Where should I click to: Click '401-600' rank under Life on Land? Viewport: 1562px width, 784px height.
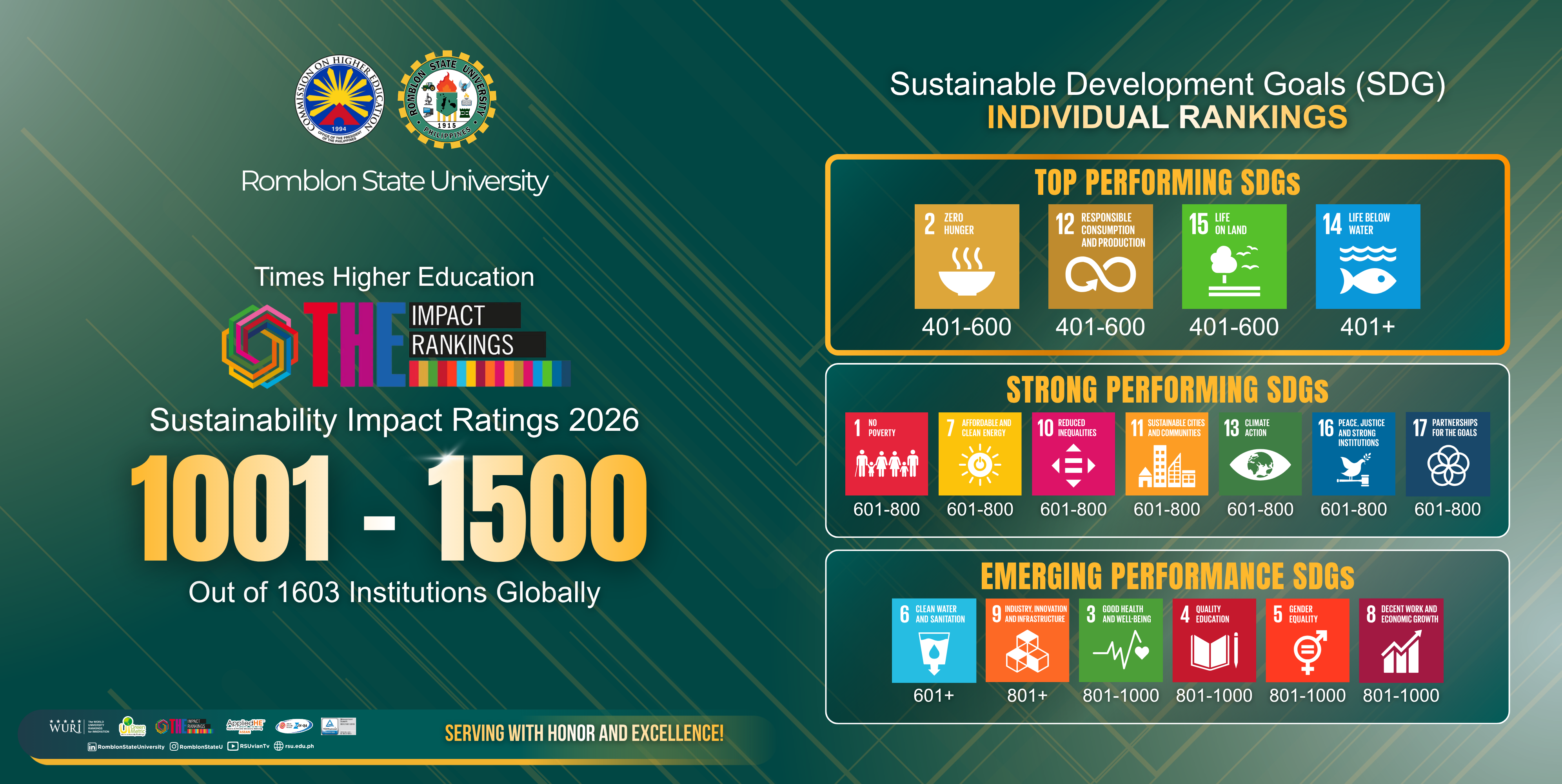point(1234,327)
